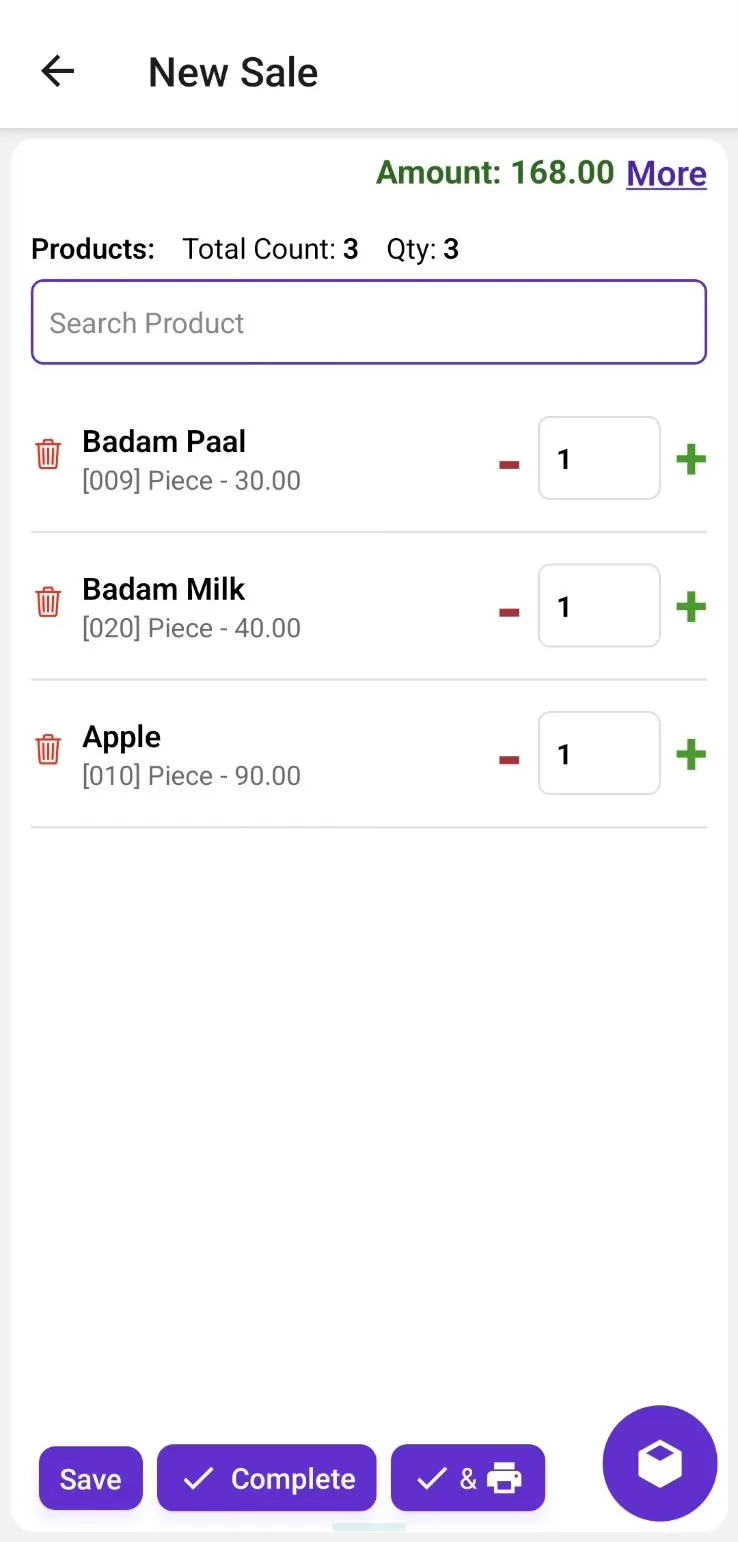Decrease Apple quantity with minus icon

[x=509, y=759]
